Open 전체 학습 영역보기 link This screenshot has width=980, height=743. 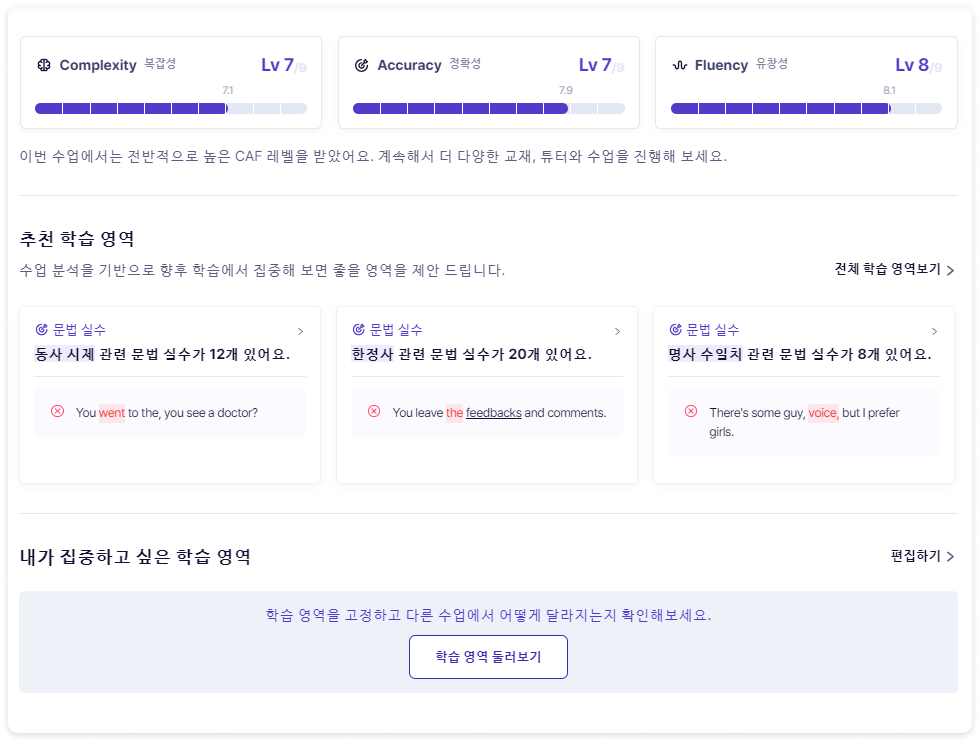894,269
